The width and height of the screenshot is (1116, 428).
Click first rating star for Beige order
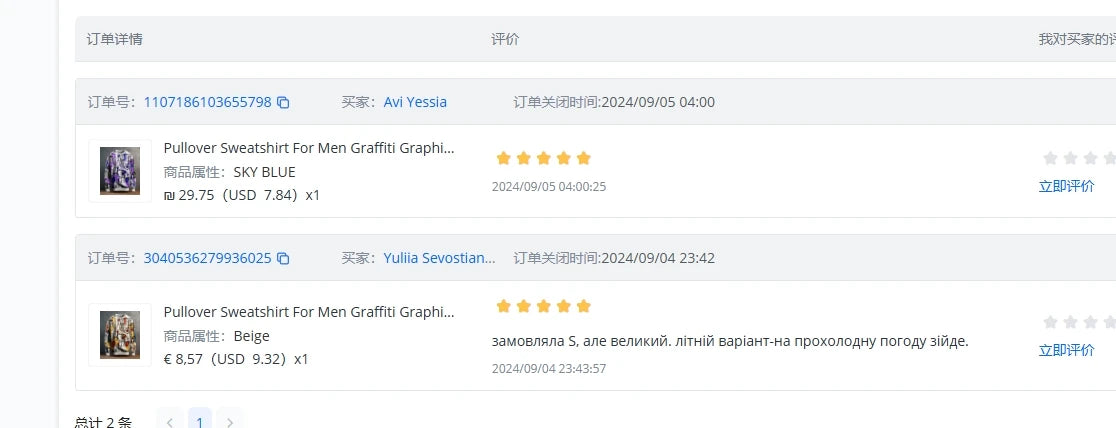[x=1050, y=322]
